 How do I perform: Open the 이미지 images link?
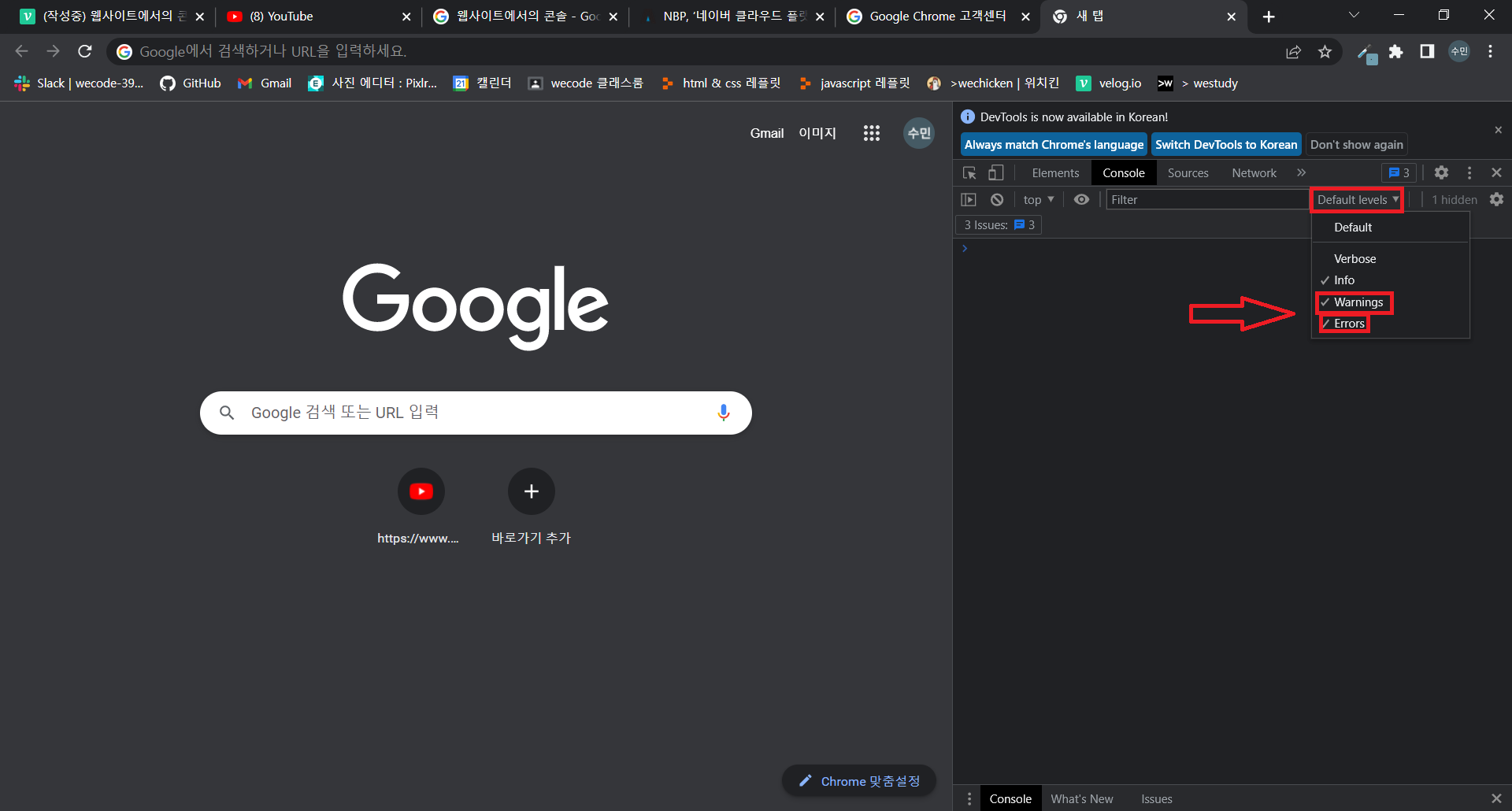tap(817, 133)
